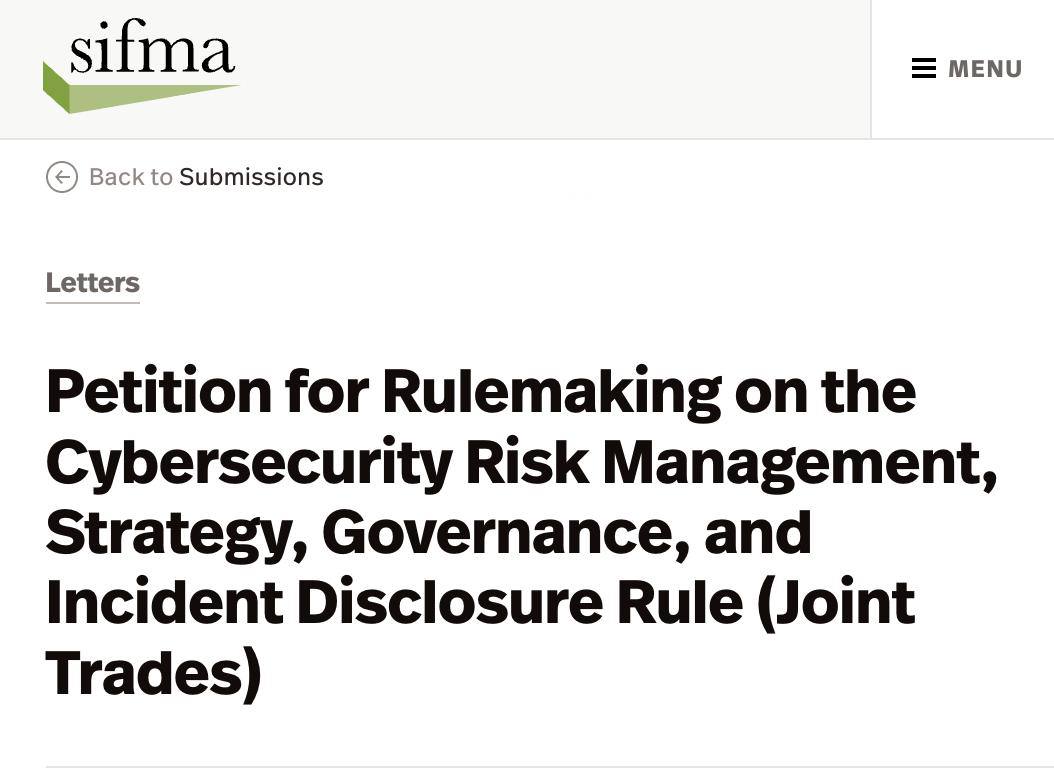The image size is (1054, 768).
Task: Click the sifma wordmark logo
Action: (x=152, y=46)
